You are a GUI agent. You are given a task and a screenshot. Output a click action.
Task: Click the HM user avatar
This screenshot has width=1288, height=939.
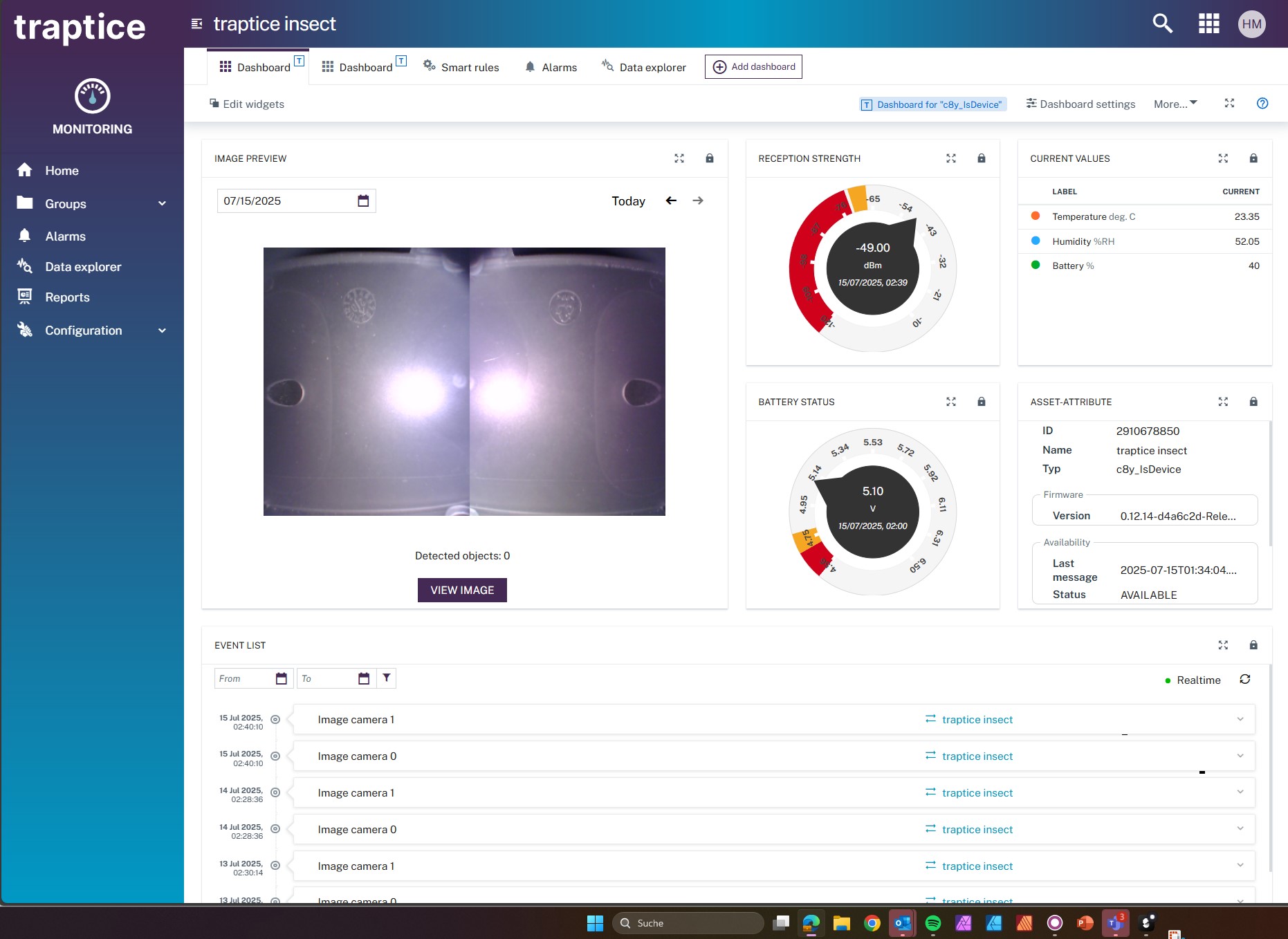(x=1251, y=24)
